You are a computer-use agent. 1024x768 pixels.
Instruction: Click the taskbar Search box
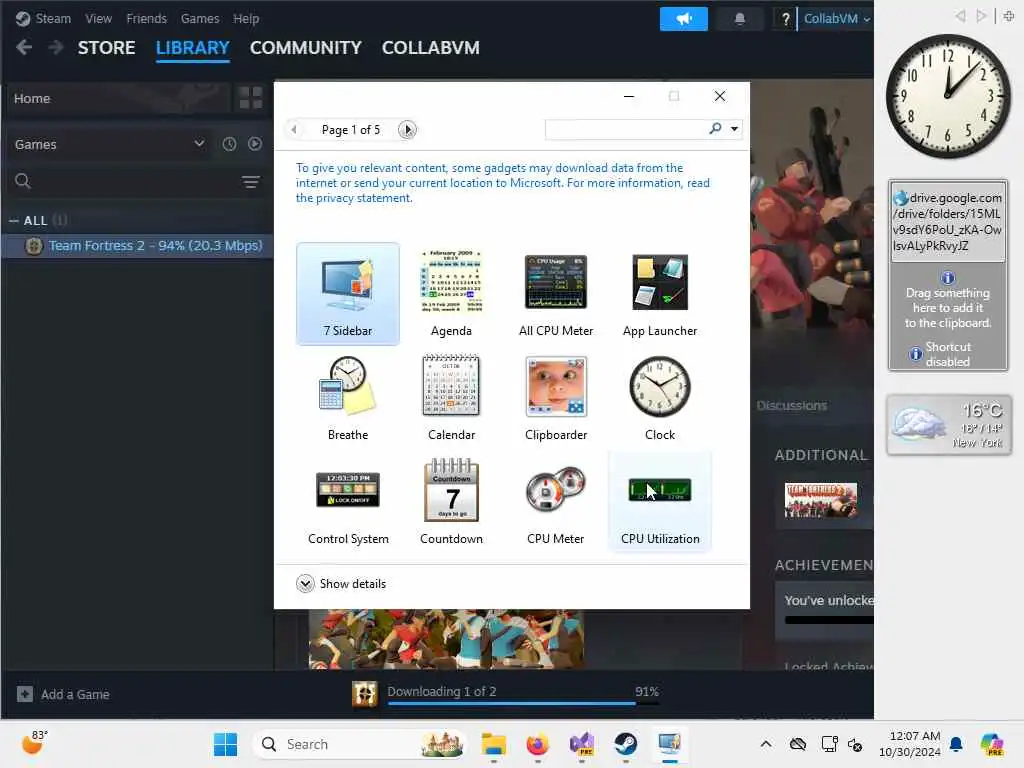360,744
